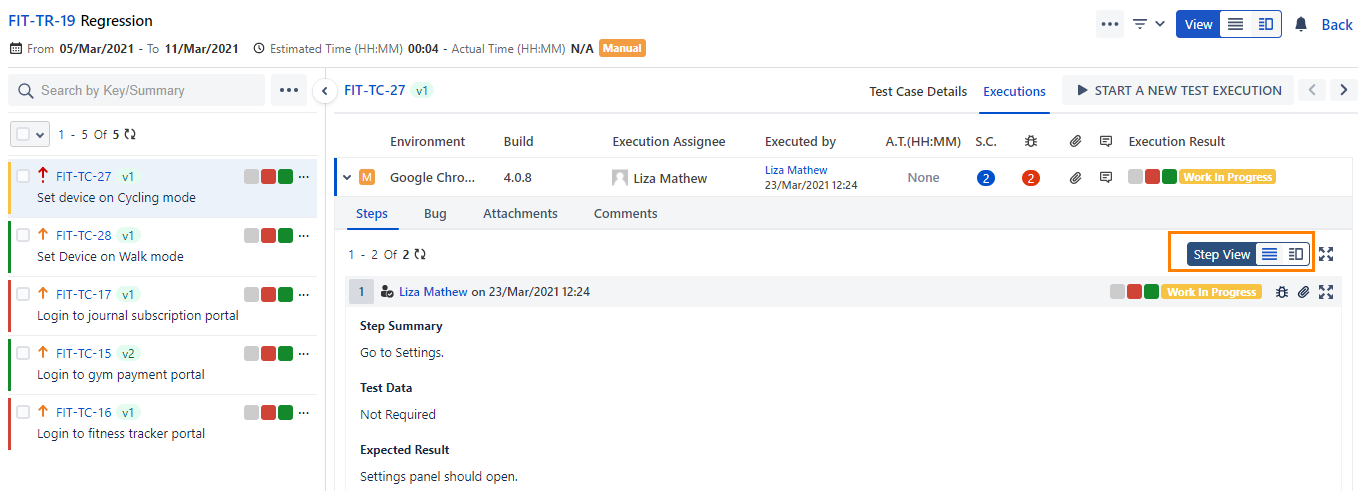1358x491 pixels.
Task: Open FIT-TC-17 in the list
Action: [84, 295]
